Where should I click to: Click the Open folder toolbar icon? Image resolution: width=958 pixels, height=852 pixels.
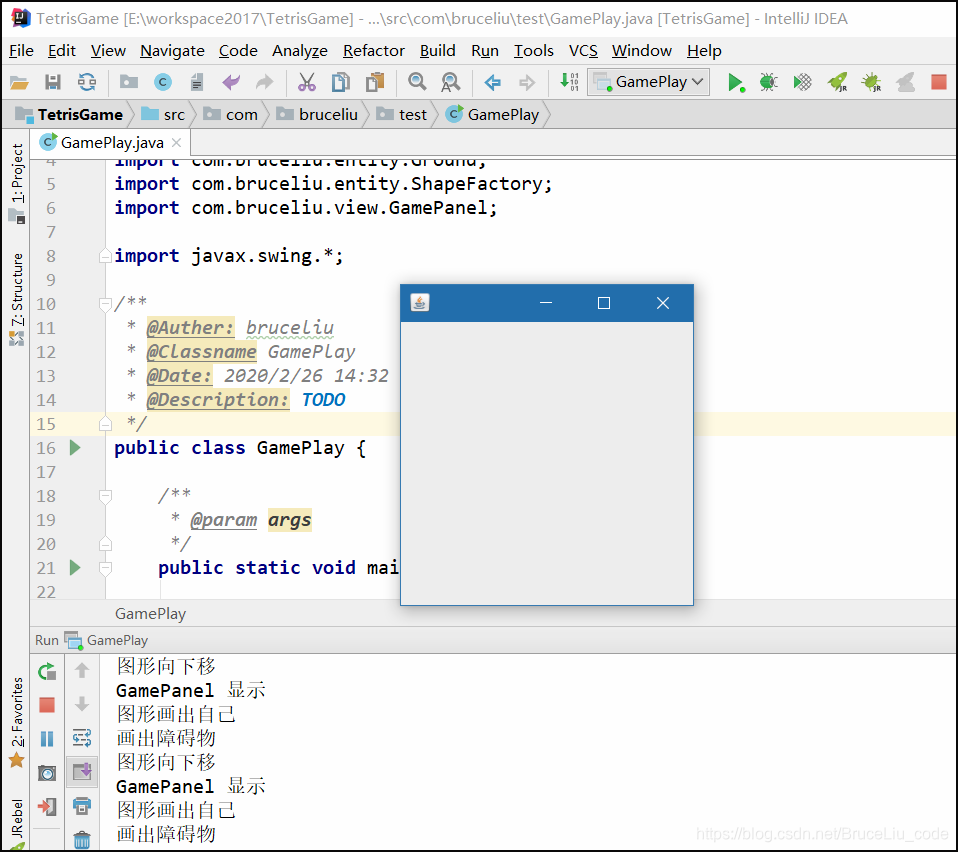[19, 82]
